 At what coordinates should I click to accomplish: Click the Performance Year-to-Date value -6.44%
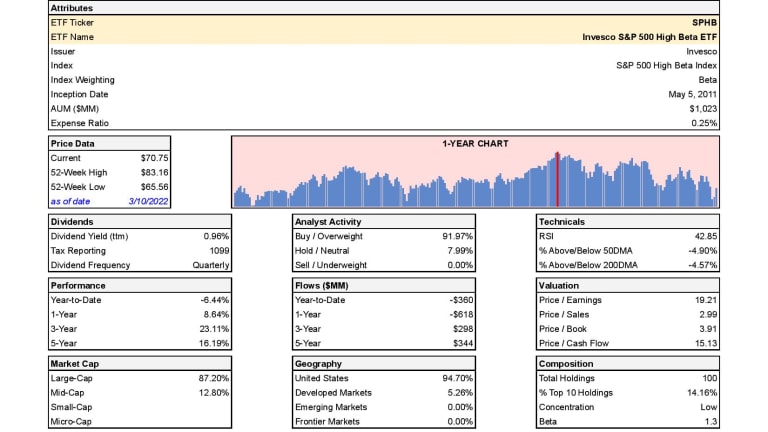(x=215, y=300)
